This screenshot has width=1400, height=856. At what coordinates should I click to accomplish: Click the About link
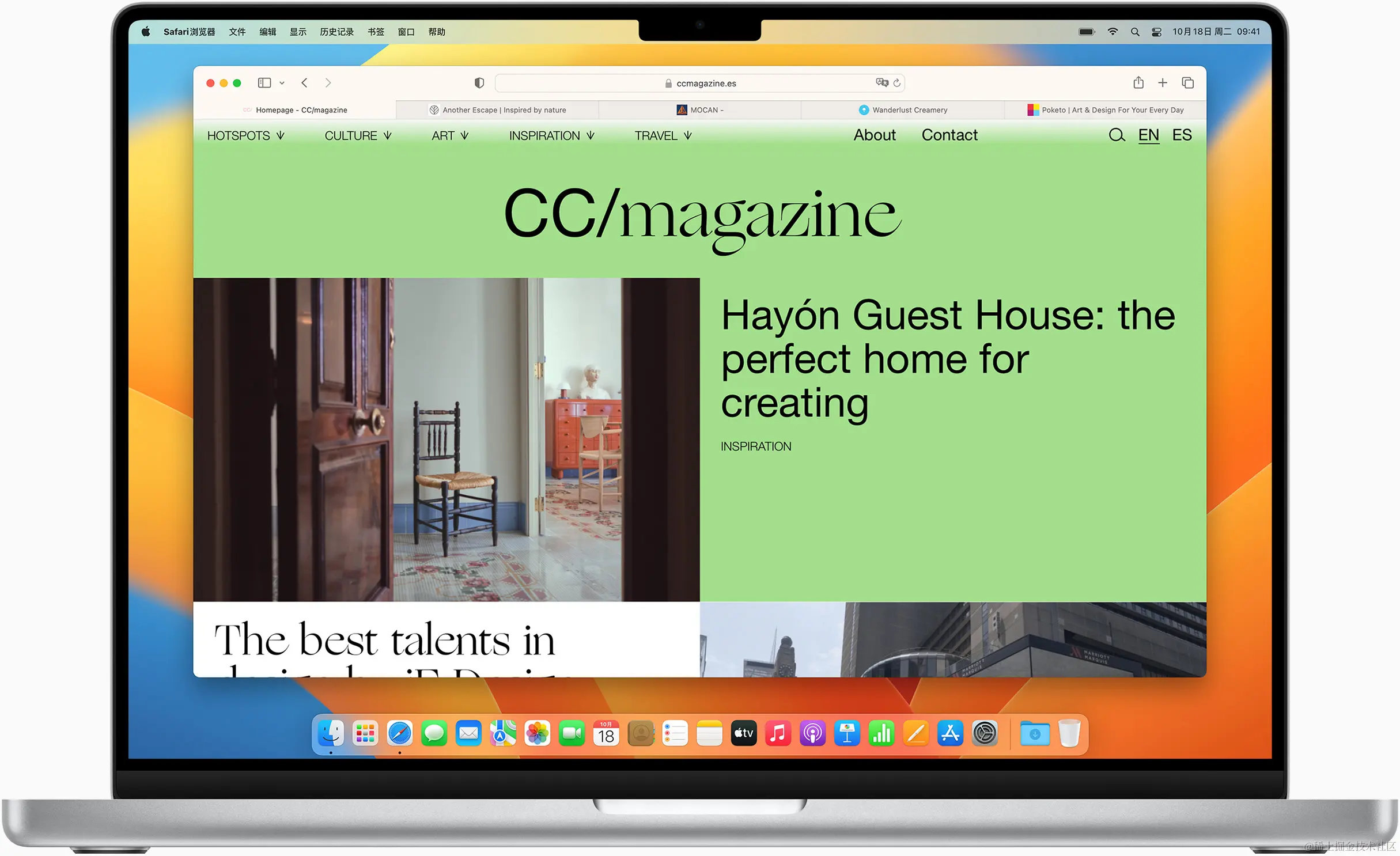874,135
